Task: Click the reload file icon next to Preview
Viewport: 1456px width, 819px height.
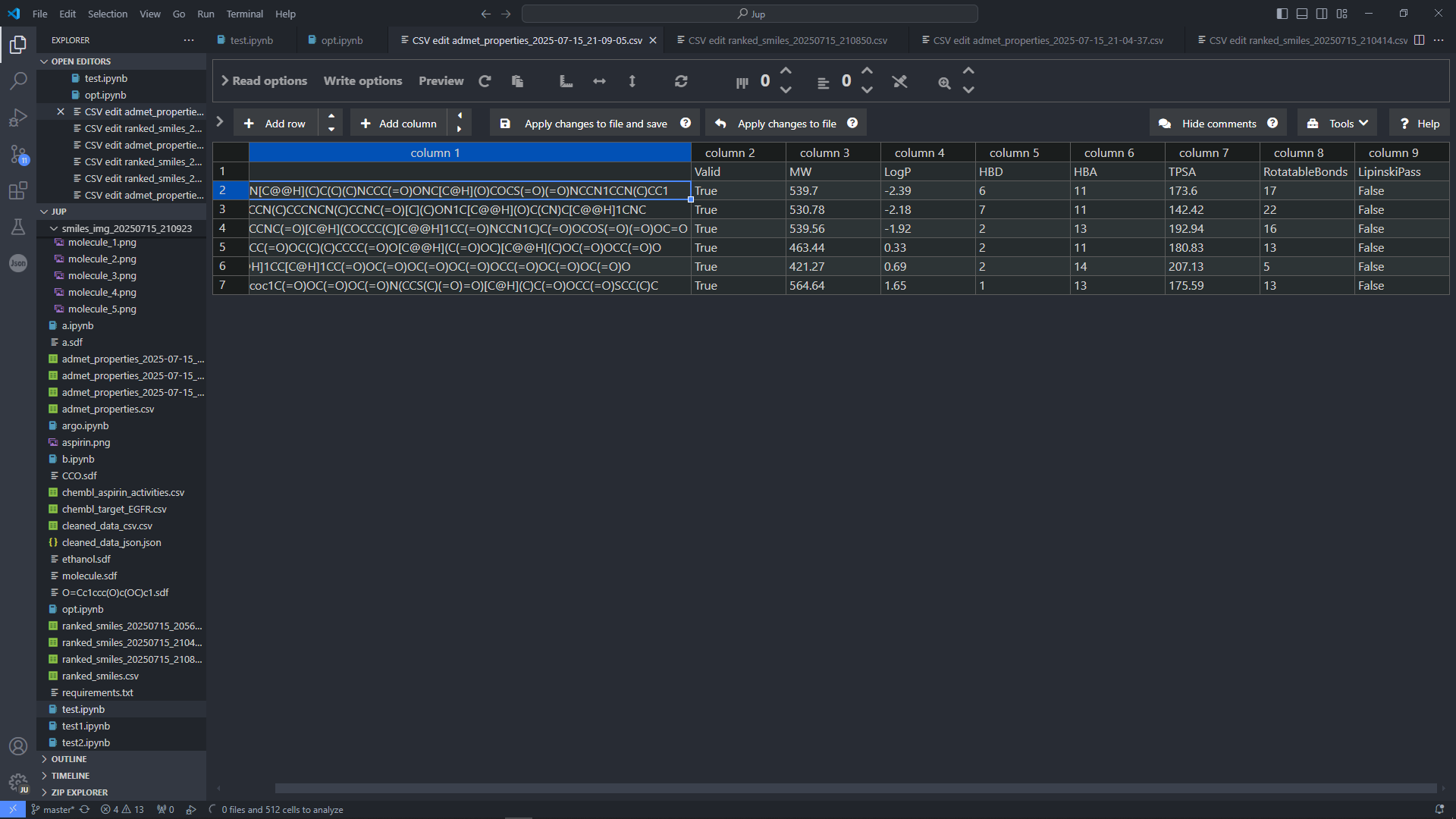Action: coord(485,81)
